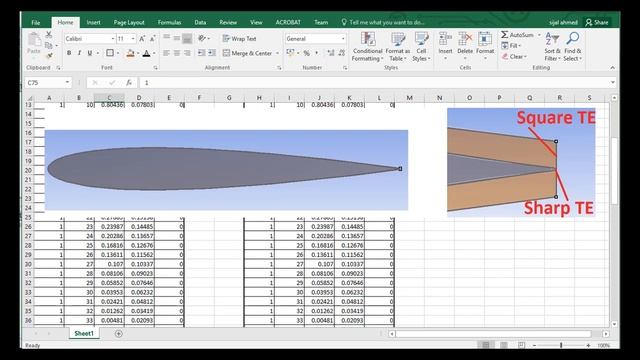Select Sheet1 tab

pyautogui.click(x=84, y=333)
